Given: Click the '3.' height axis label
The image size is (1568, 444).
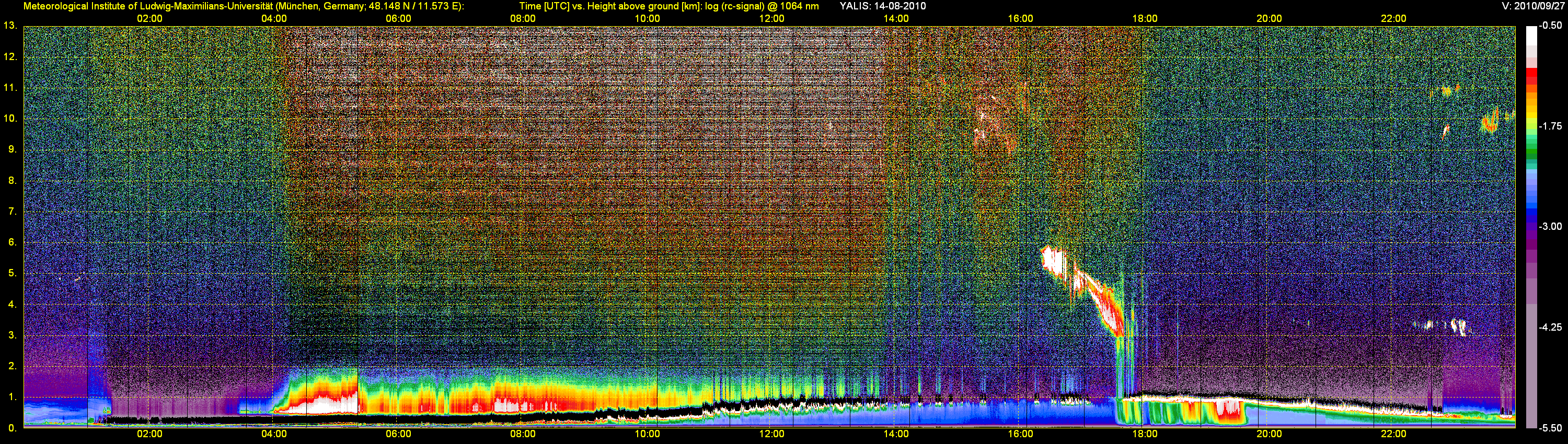Looking at the screenshot, I should click(12, 335).
